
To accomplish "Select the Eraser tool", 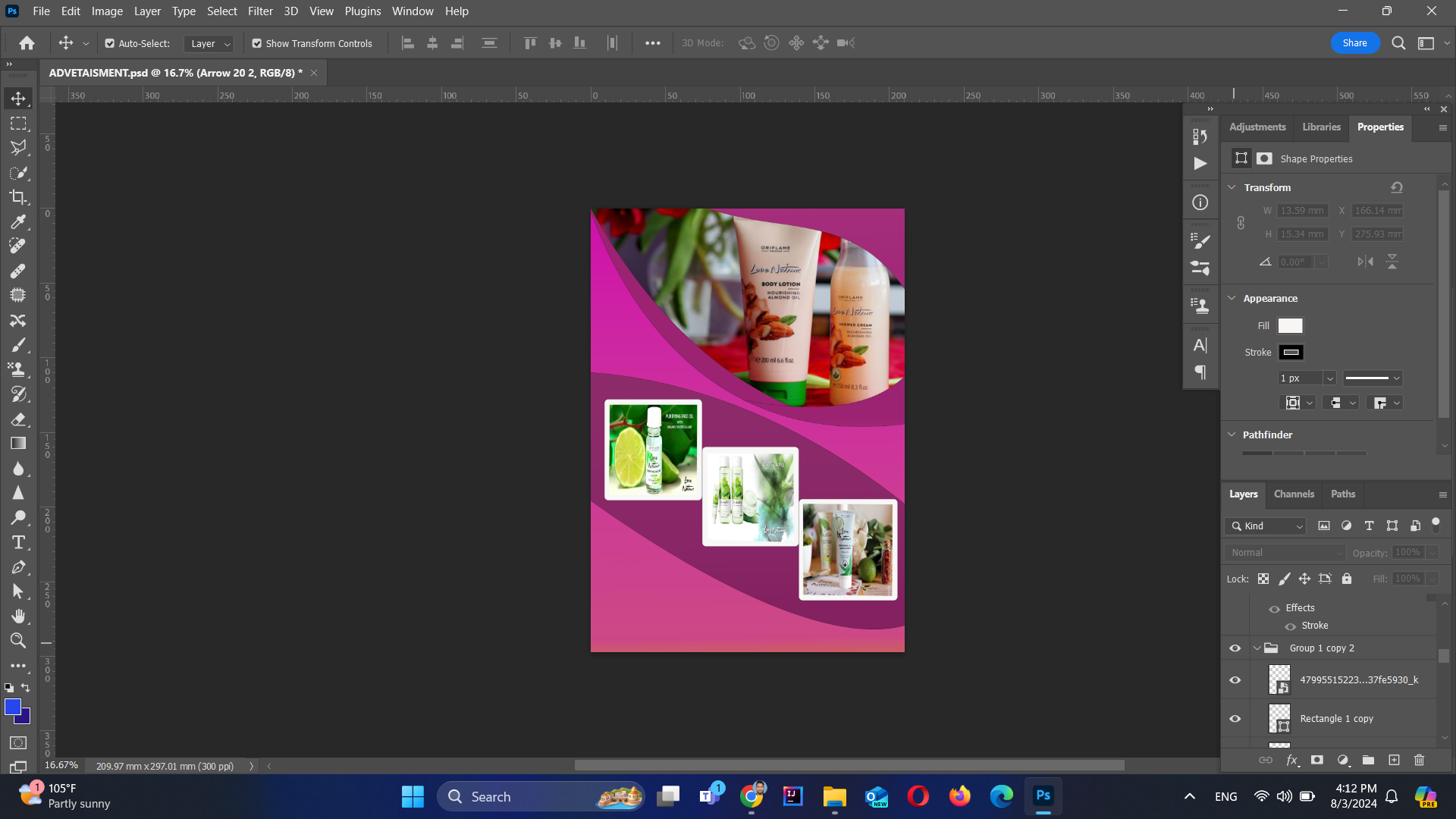I will [x=18, y=419].
